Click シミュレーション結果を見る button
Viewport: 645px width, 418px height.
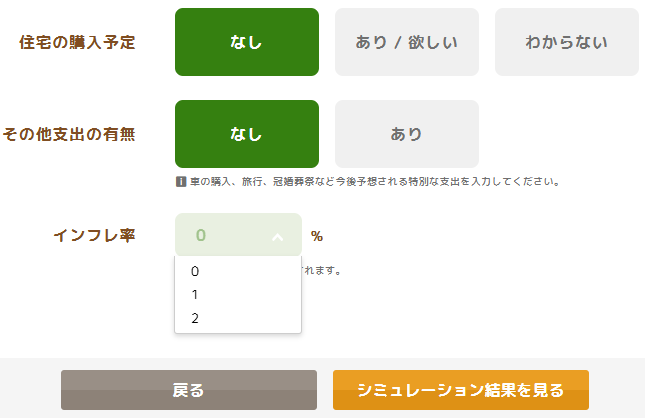click(461, 390)
